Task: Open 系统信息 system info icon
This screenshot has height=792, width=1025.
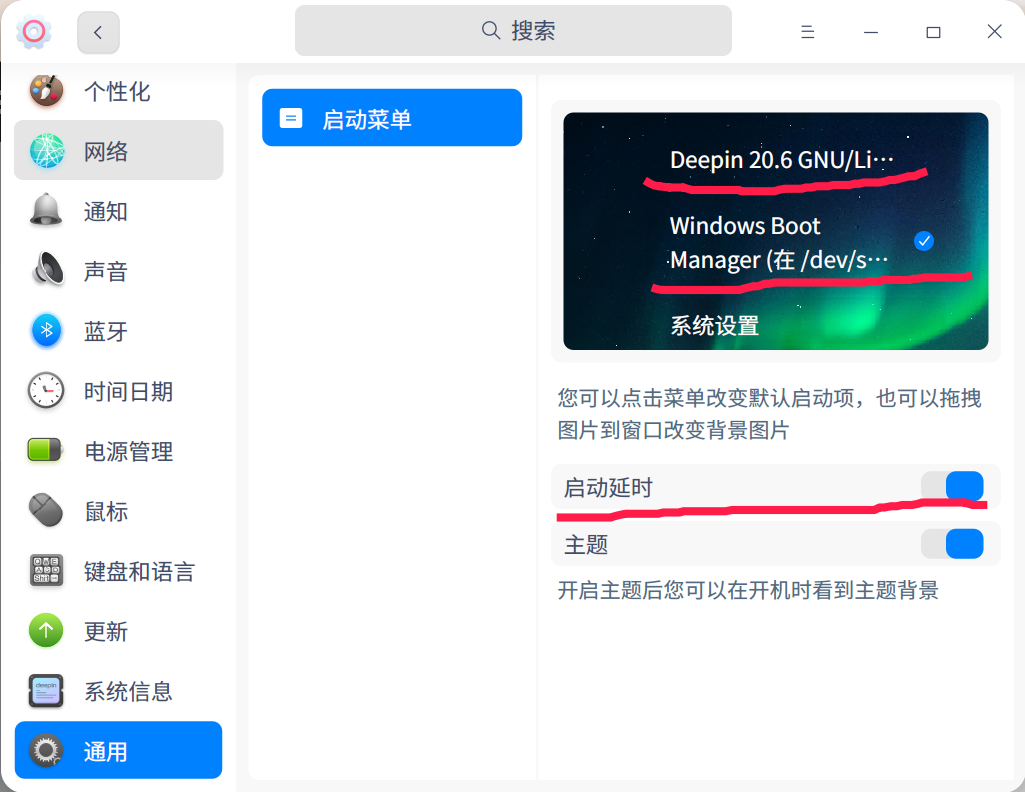Action: click(x=45, y=691)
